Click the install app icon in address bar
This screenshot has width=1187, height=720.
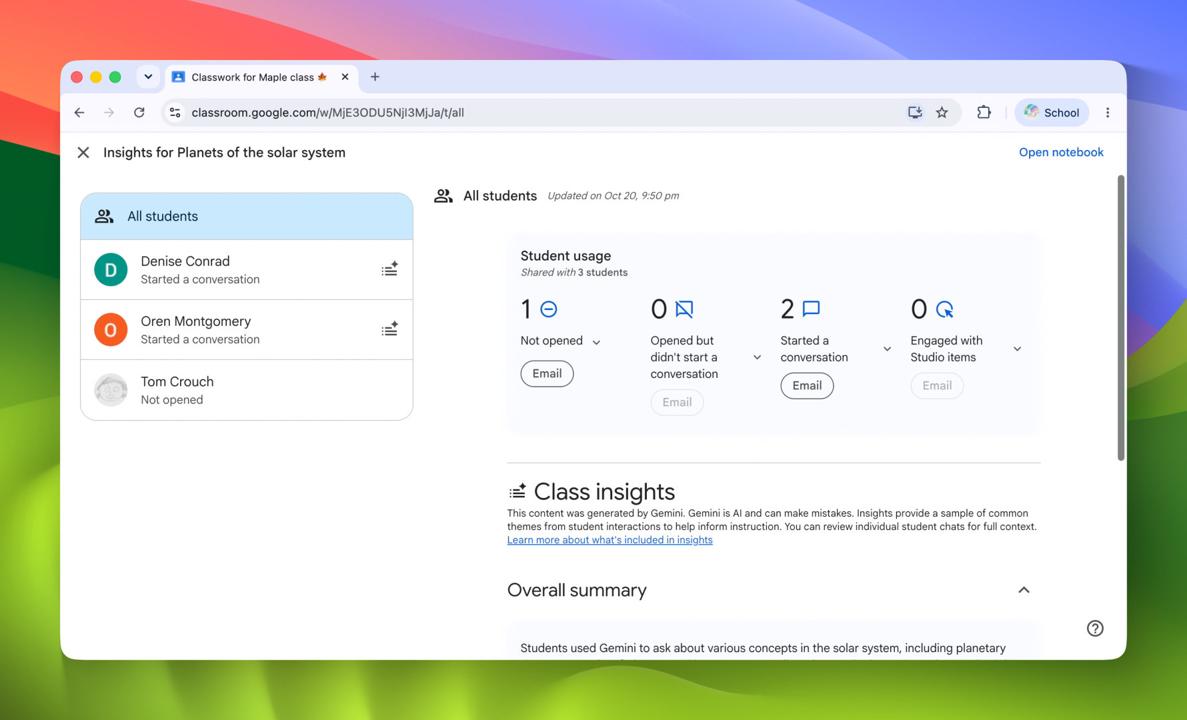tap(914, 112)
